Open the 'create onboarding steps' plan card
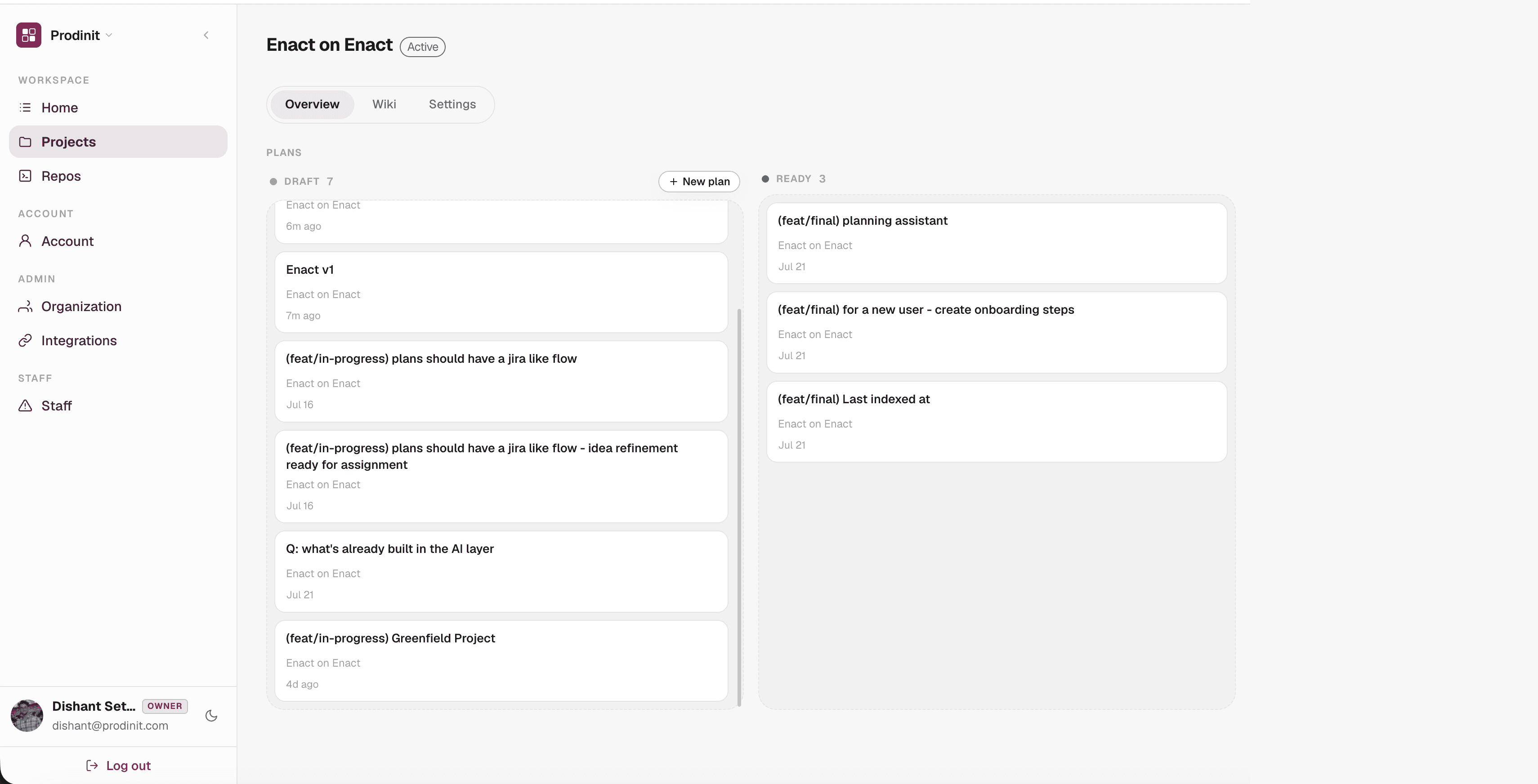Viewport: 1538px width, 784px height. pos(997,332)
